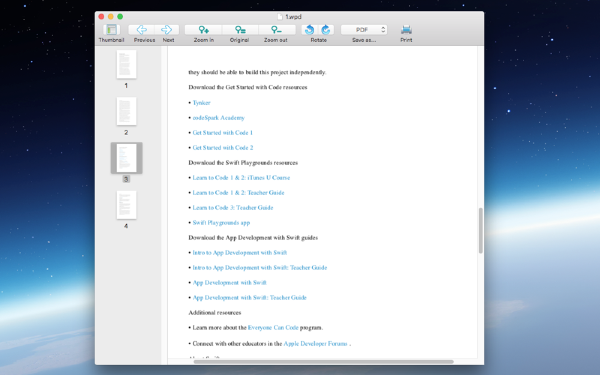This screenshot has height=375, width=600.
Task: Rotate page clockwise
Action: click(x=326, y=29)
